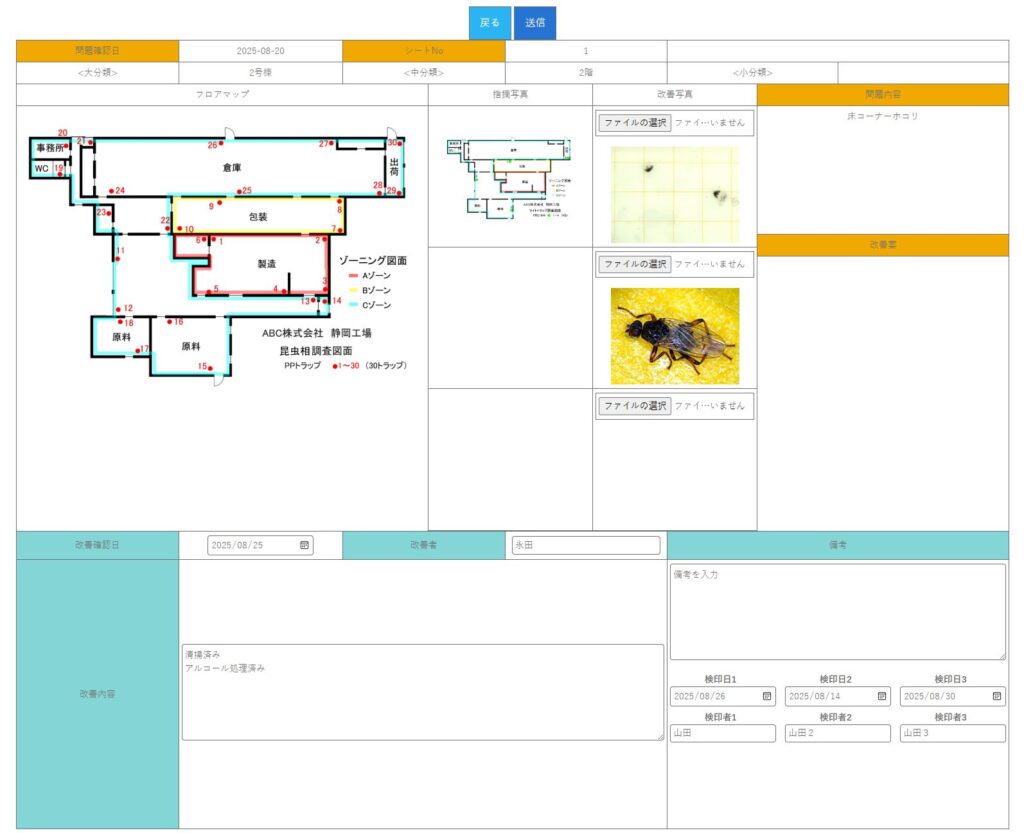Select the 検印者3 input field
Viewport: 1024px width, 833px height.
point(952,733)
